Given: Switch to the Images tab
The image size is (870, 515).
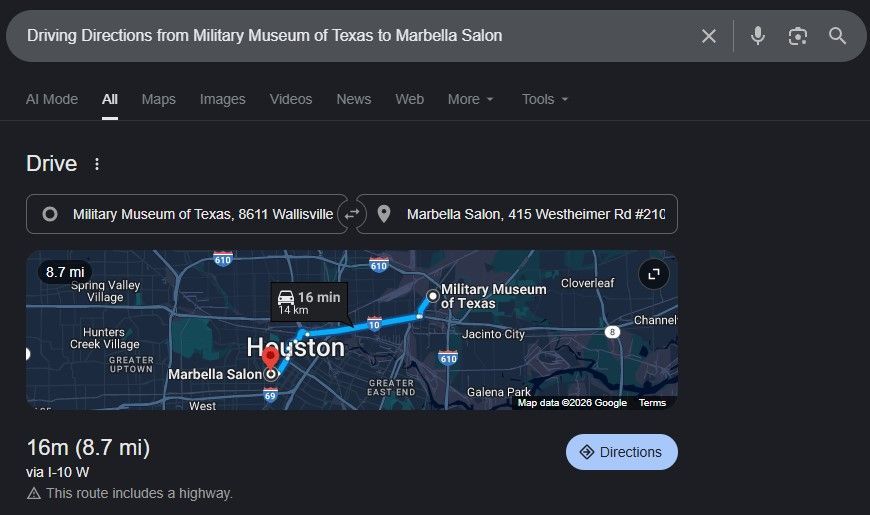Looking at the screenshot, I should click(x=222, y=99).
